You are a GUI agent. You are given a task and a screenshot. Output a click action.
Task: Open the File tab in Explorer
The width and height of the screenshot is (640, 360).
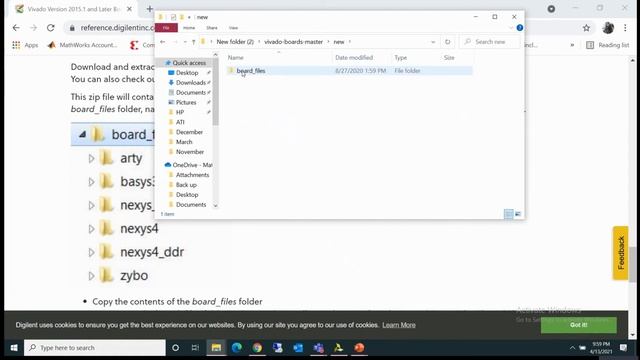coord(166,28)
